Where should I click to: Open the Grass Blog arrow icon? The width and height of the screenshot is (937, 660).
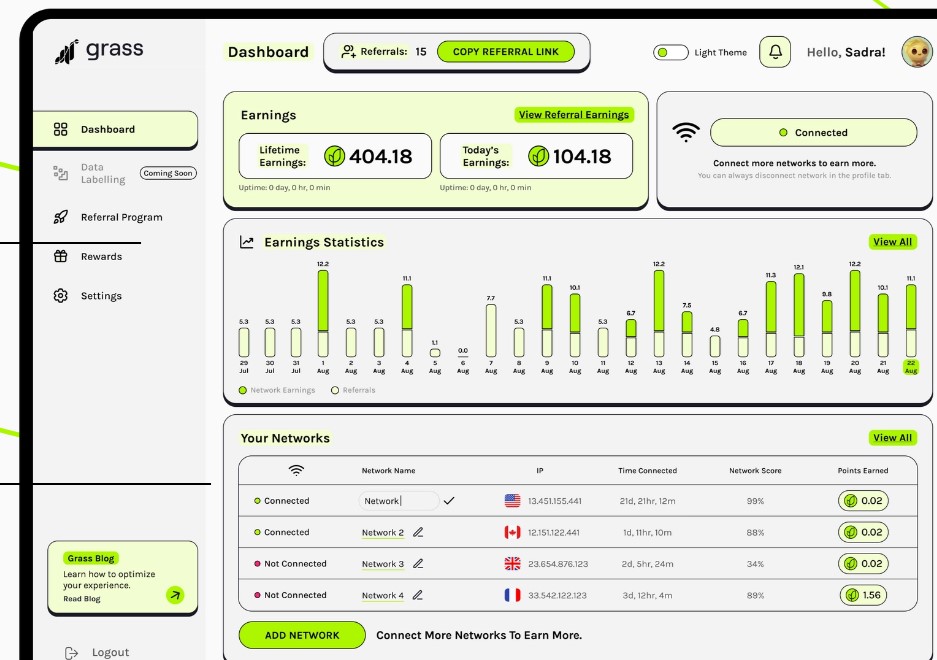pos(175,595)
